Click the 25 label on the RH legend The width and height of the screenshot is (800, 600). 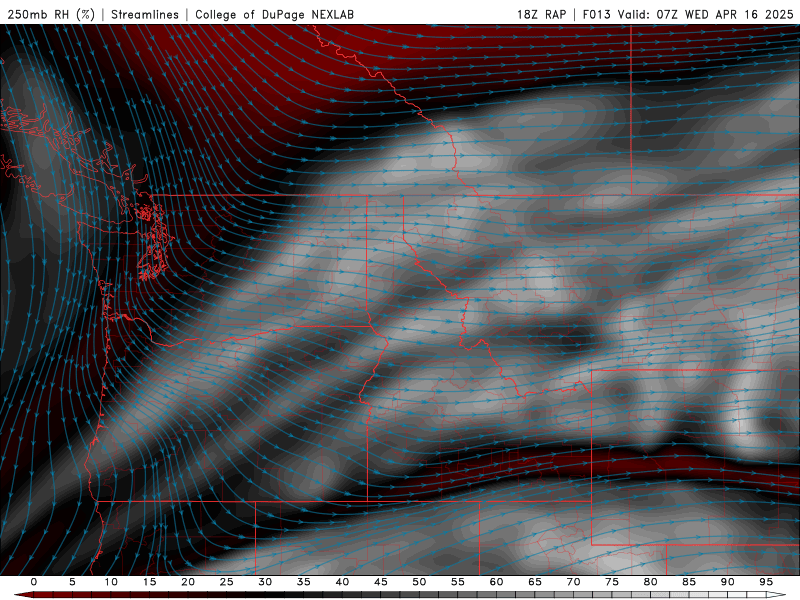click(227, 582)
